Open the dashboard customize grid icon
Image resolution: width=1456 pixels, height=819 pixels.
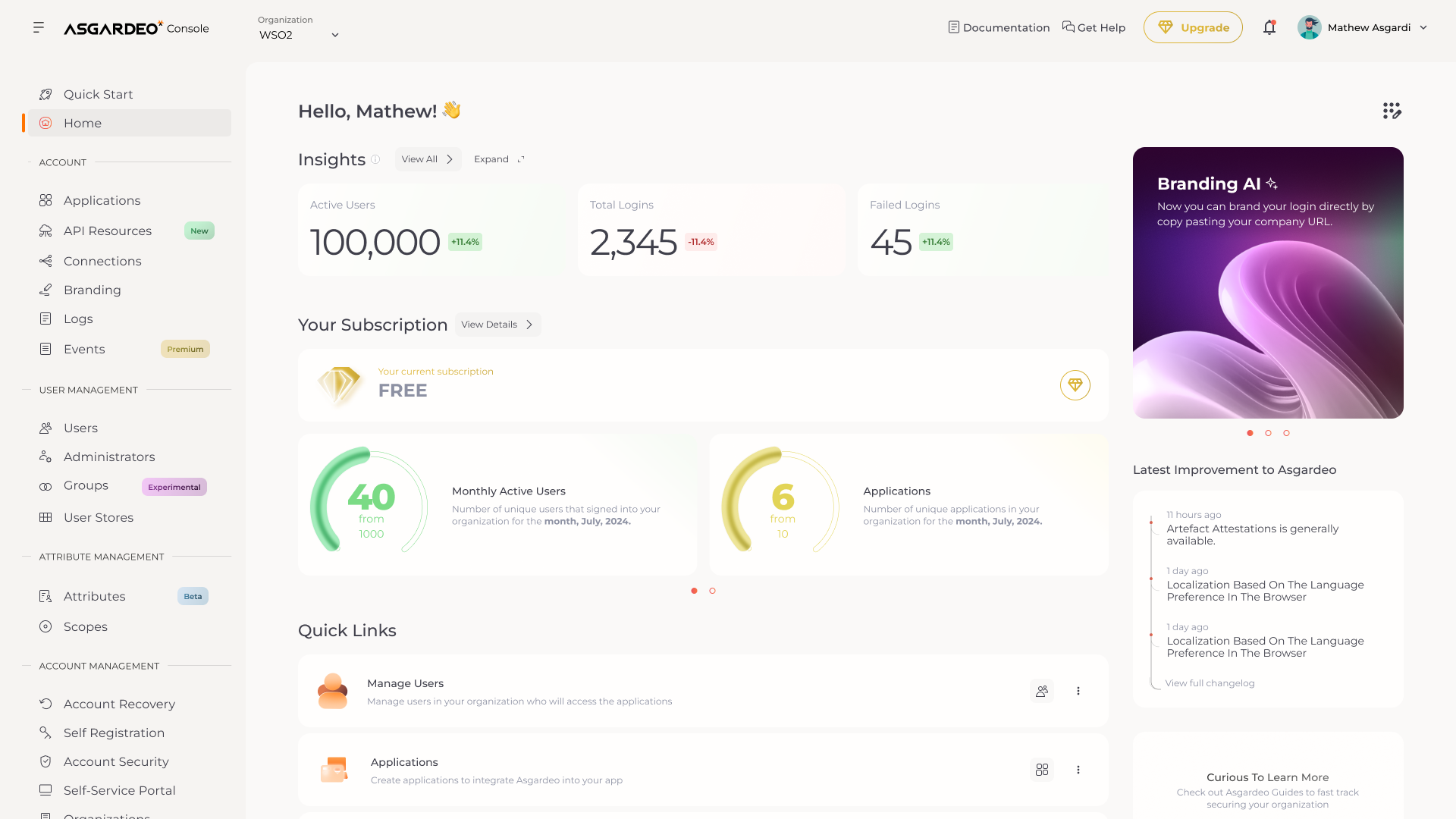(1392, 111)
